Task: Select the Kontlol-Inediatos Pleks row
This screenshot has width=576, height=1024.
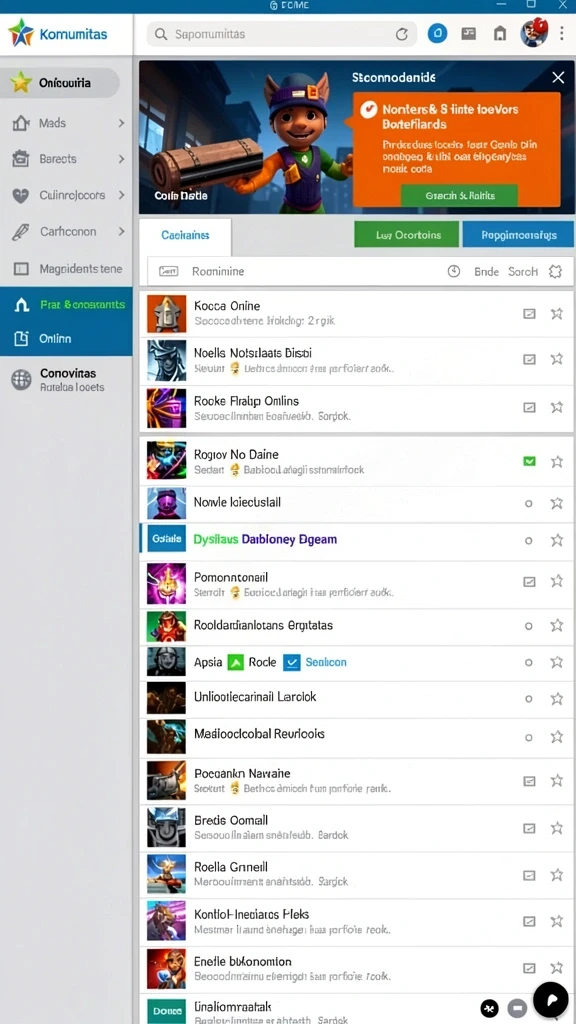Action: [357, 921]
